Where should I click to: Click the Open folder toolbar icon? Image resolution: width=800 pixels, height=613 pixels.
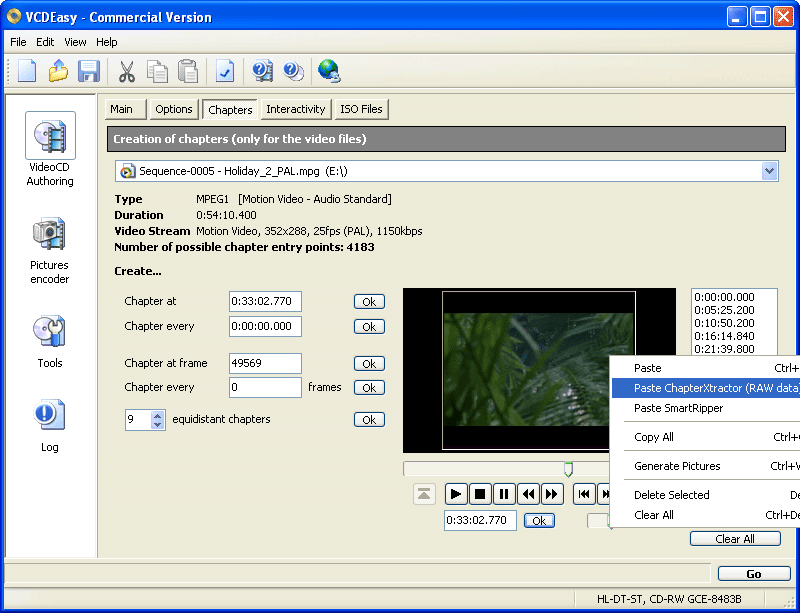tap(58, 70)
